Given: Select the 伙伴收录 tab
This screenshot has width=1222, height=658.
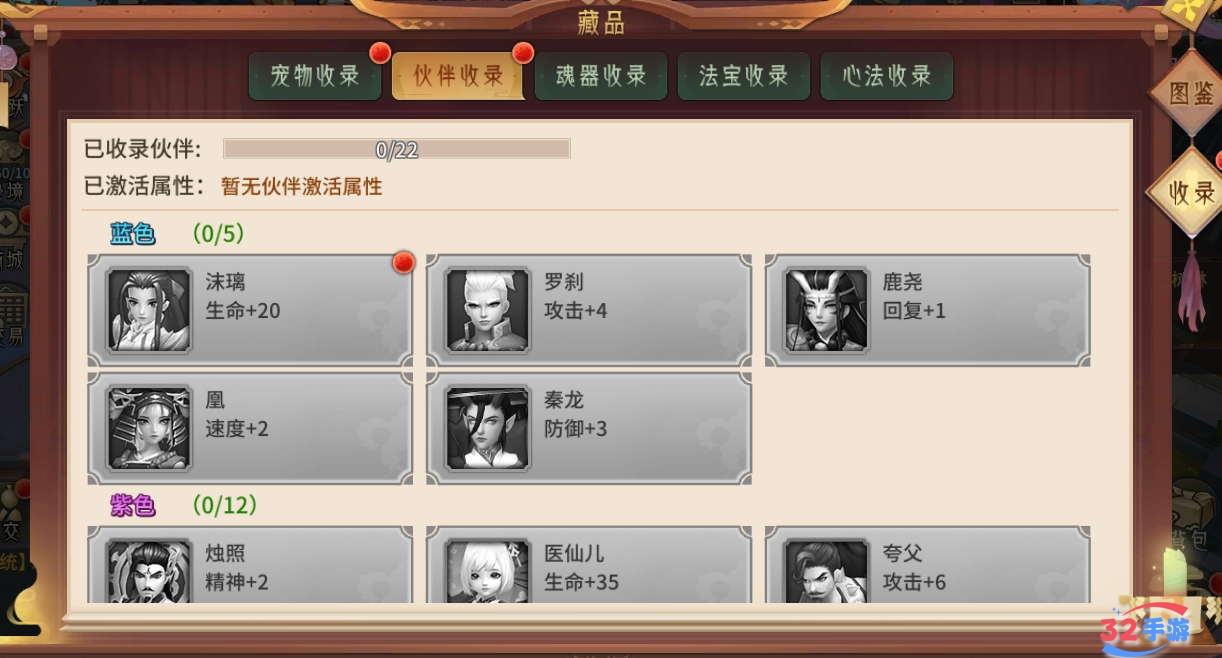Looking at the screenshot, I should coord(458,76).
